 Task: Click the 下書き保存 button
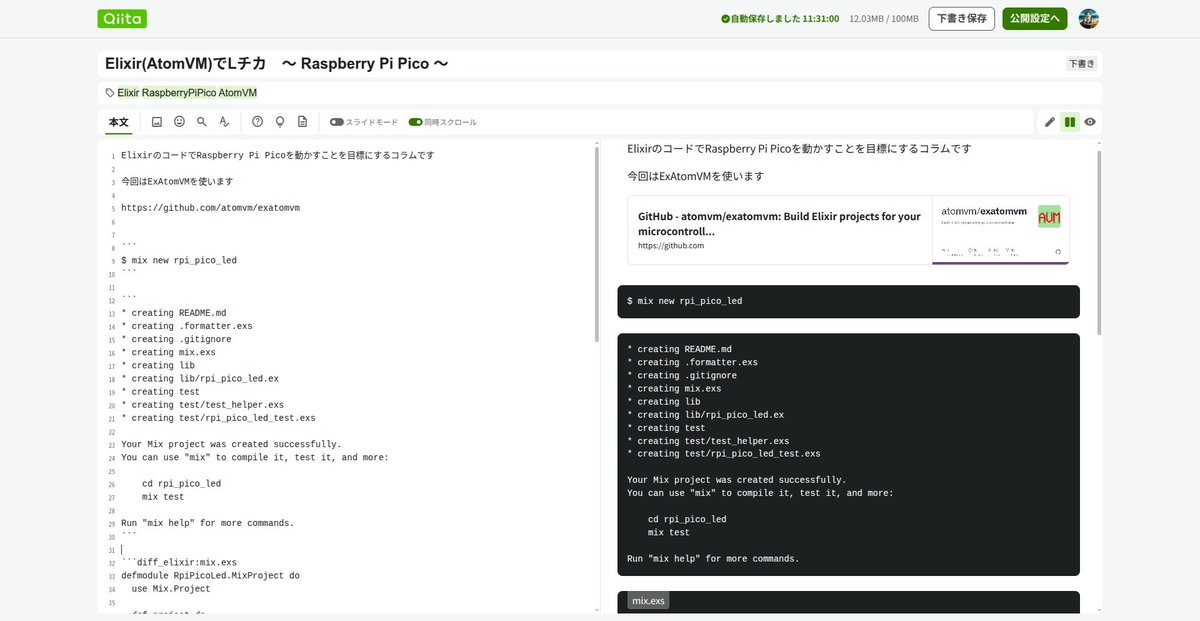click(x=962, y=18)
